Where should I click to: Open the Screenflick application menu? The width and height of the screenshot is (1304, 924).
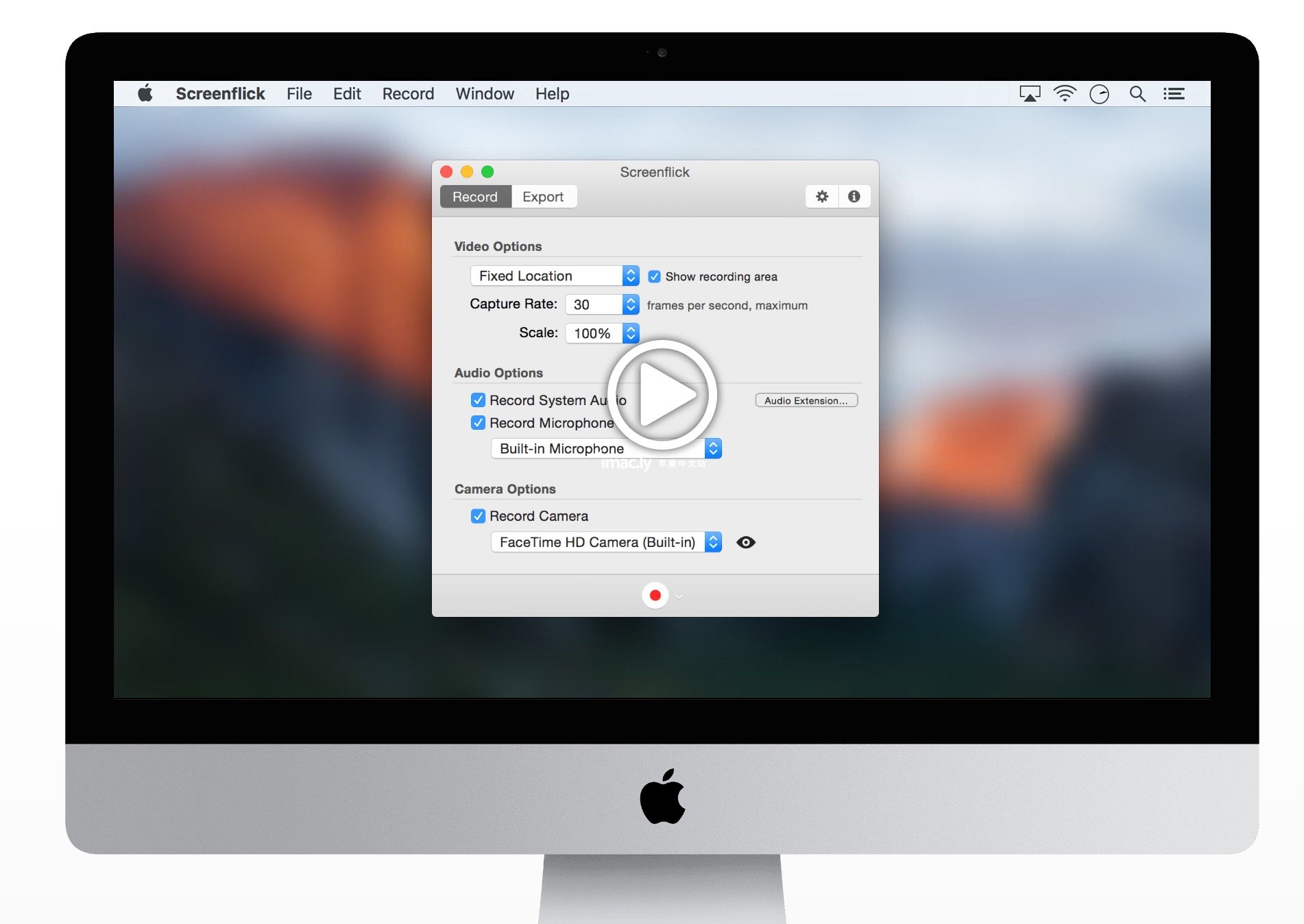[x=220, y=94]
